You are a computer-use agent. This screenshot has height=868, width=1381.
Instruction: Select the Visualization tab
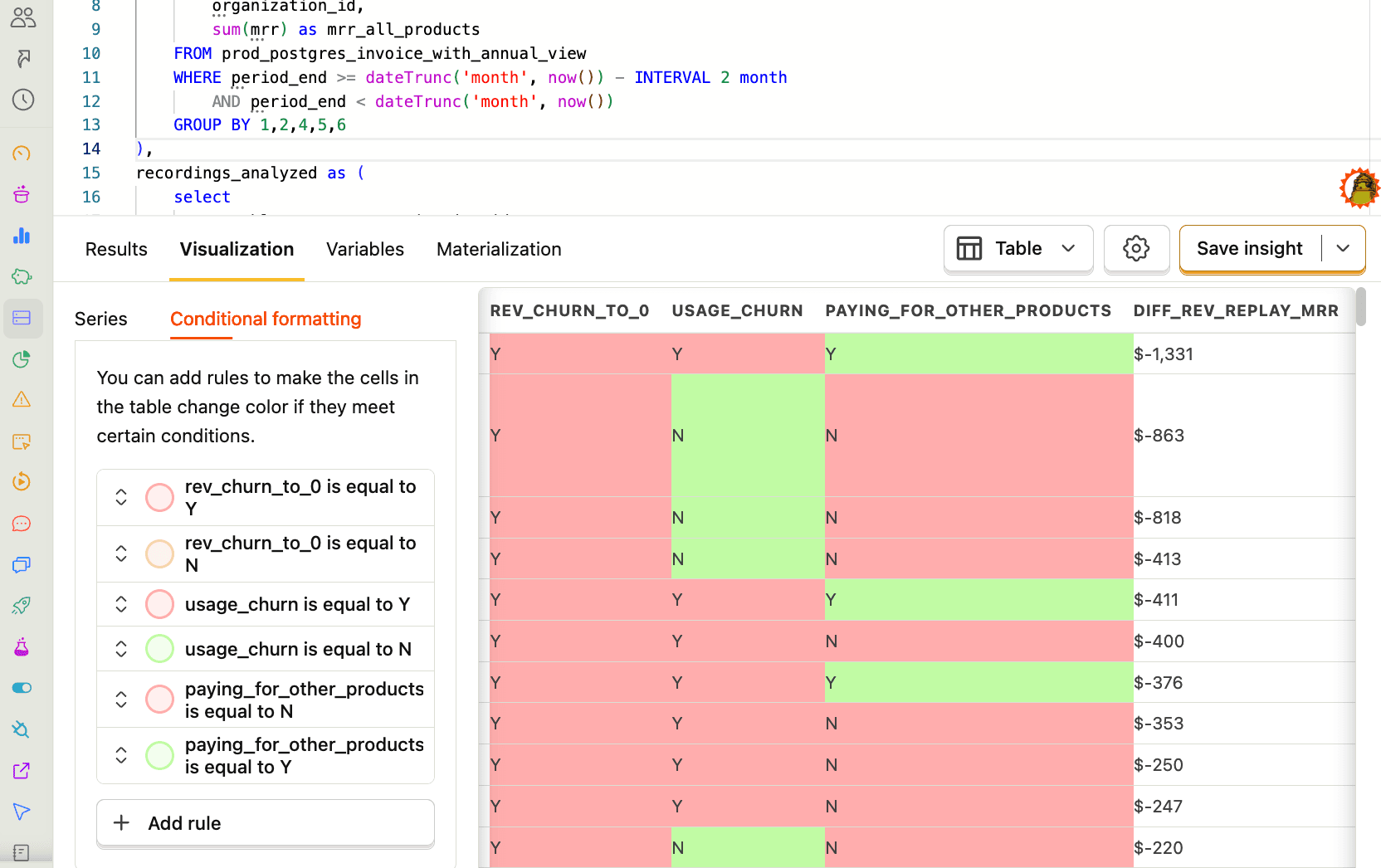[237, 249]
